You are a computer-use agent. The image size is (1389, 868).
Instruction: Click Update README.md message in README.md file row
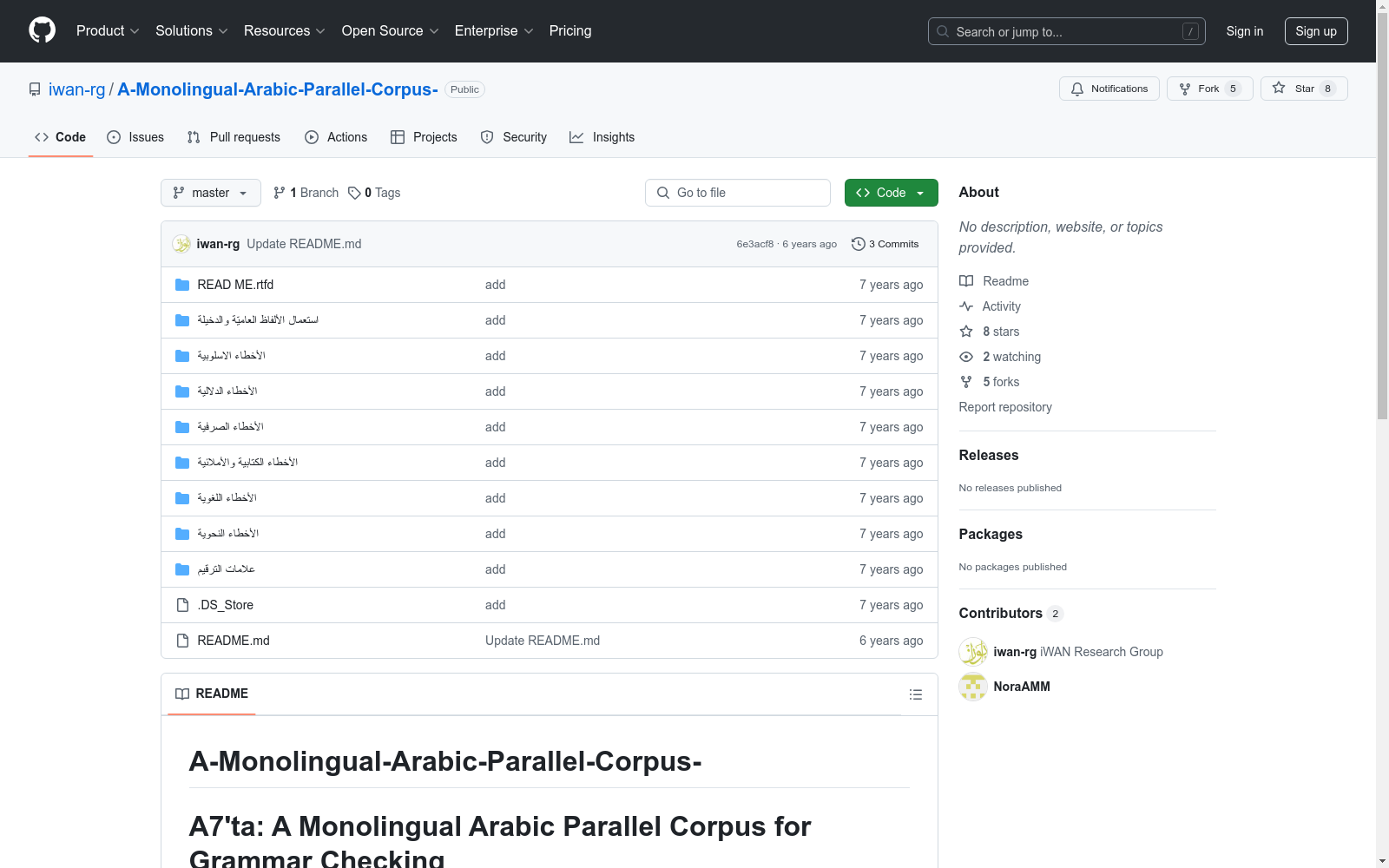pos(543,641)
